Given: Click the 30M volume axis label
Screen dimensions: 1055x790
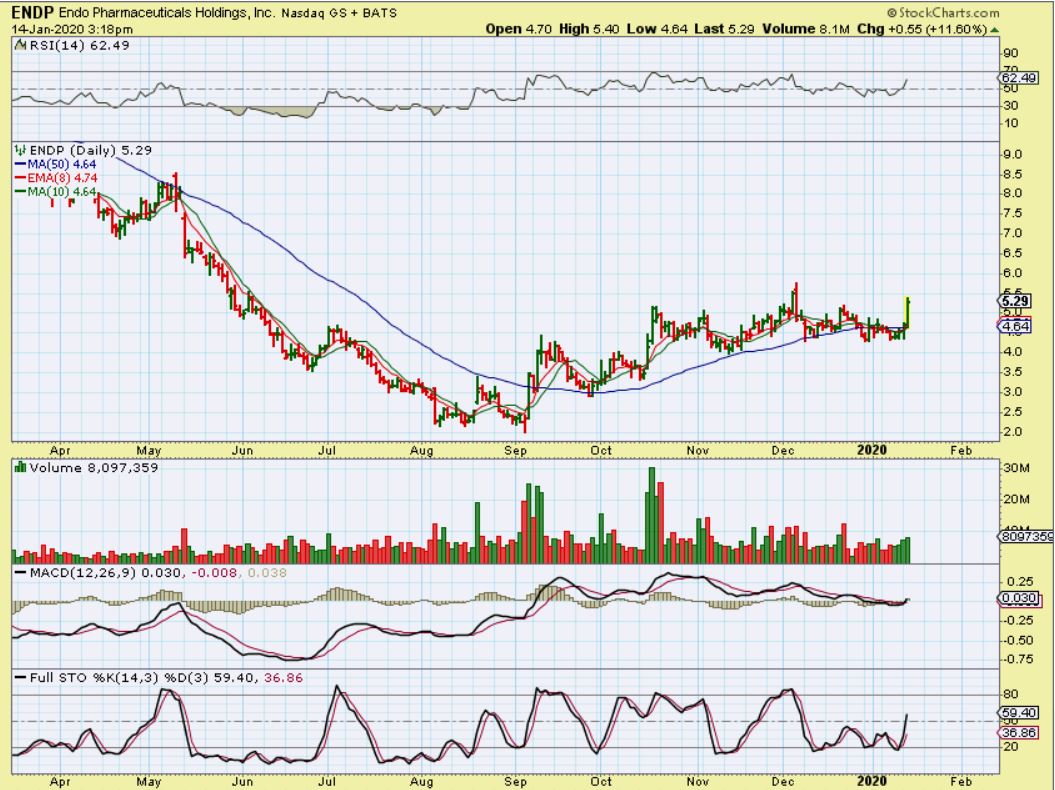Looking at the screenshot, I should pyautogui.click(x=1017, y=468).
